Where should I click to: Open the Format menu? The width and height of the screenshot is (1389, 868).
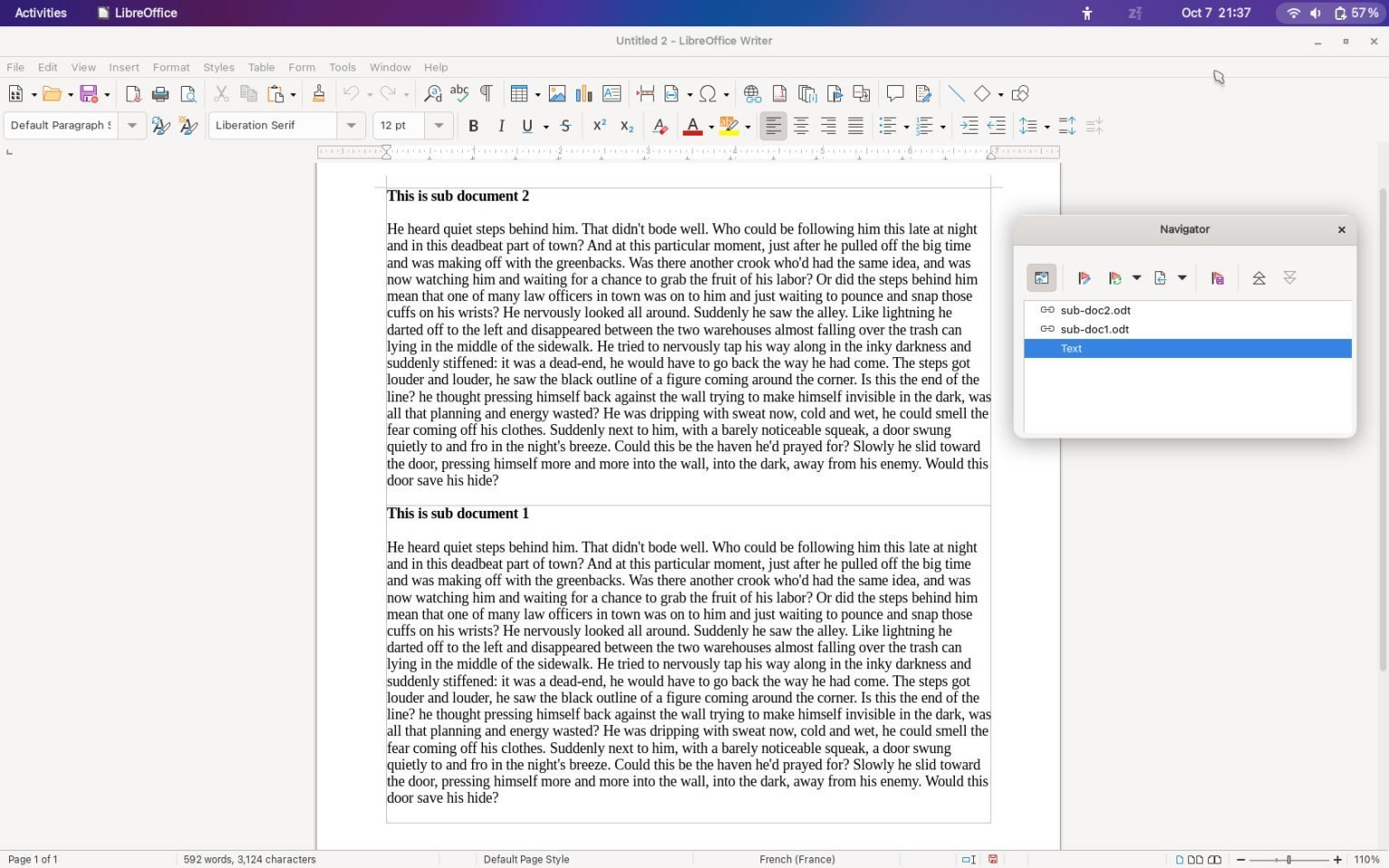[171, 67]
